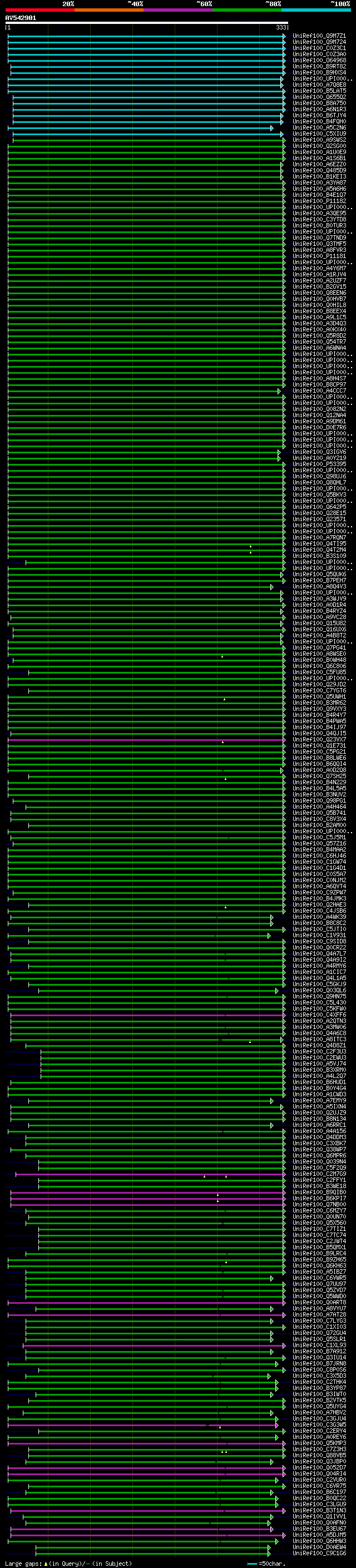356x1568 pixels.
Task: Select the UniRef100_A3WJV9 label
Action: pos(319,598)
